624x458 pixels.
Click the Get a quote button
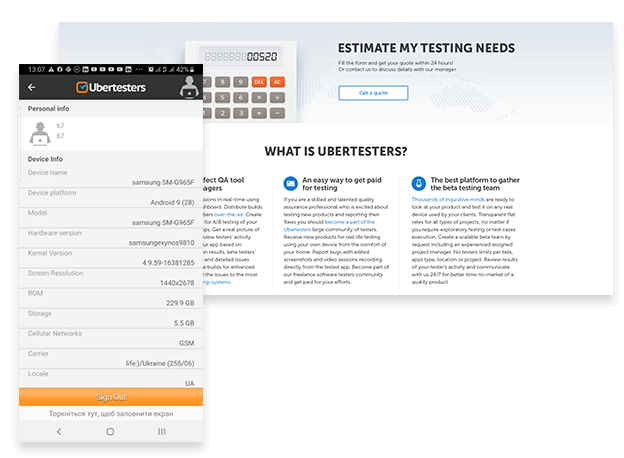tap(373, 93)
